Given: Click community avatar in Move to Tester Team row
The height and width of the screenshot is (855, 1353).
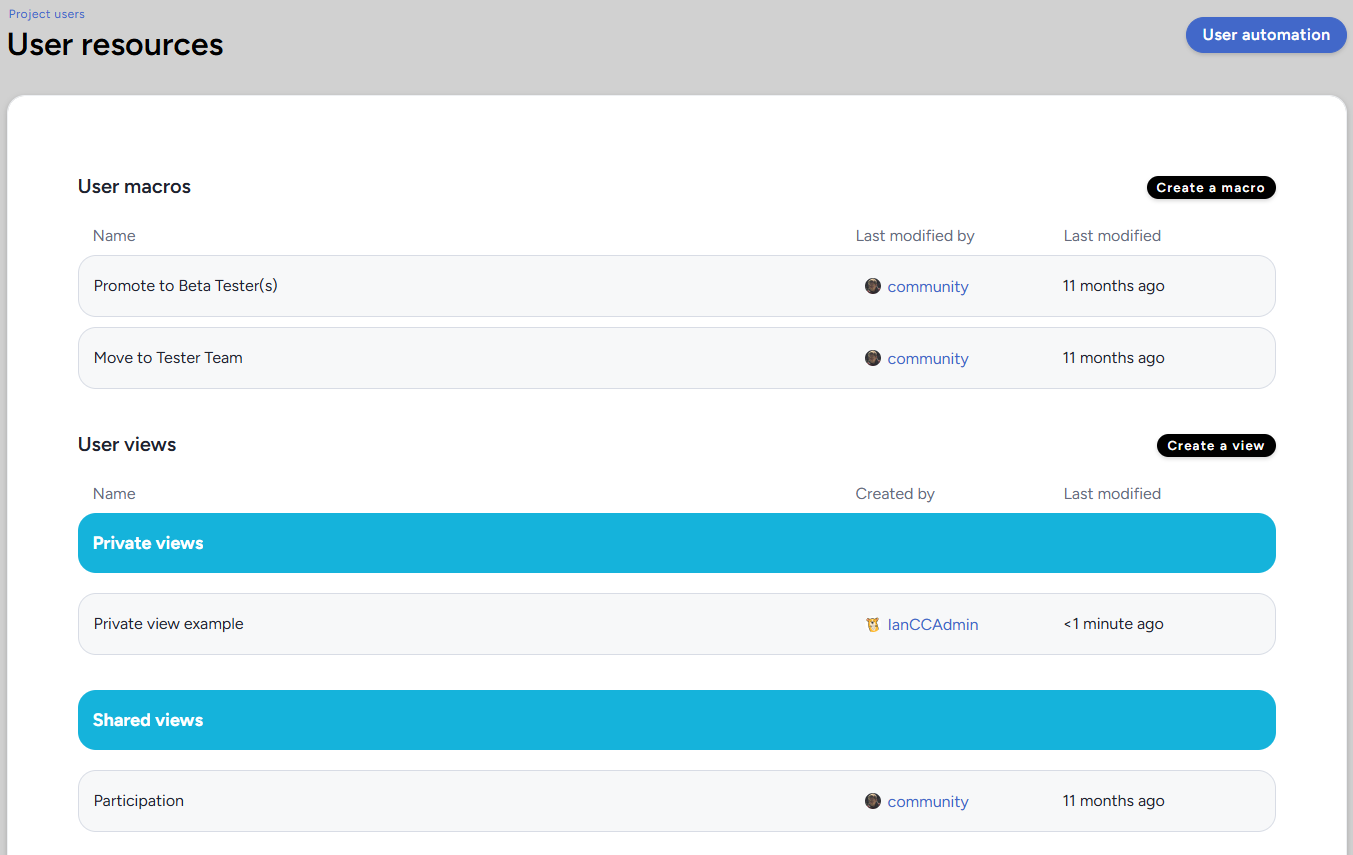Looking at the screenshot, I should 873,358.
